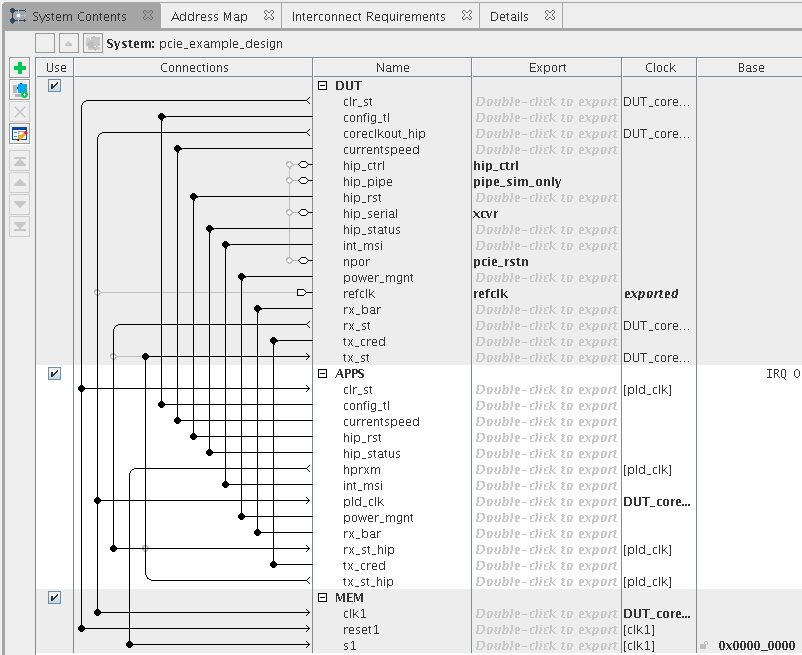Select the s1 interface under MEM
This screenshot has width=802, height=655.
point(349,645)
